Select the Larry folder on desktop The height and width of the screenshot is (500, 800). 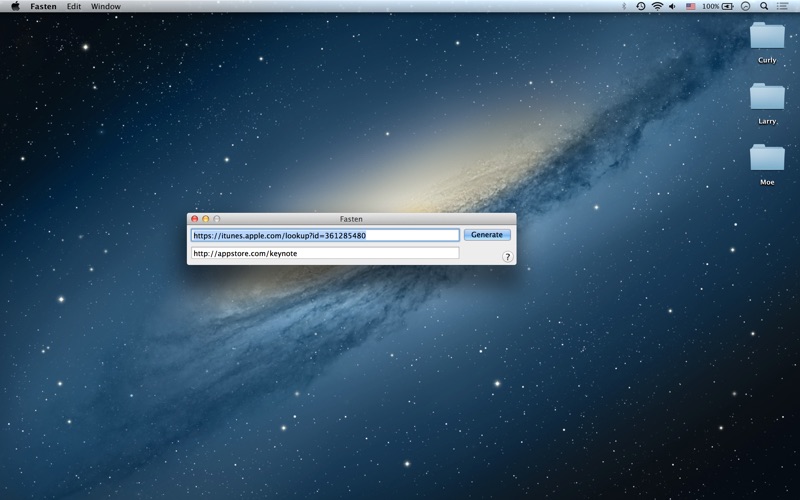(x=767, y=104)
